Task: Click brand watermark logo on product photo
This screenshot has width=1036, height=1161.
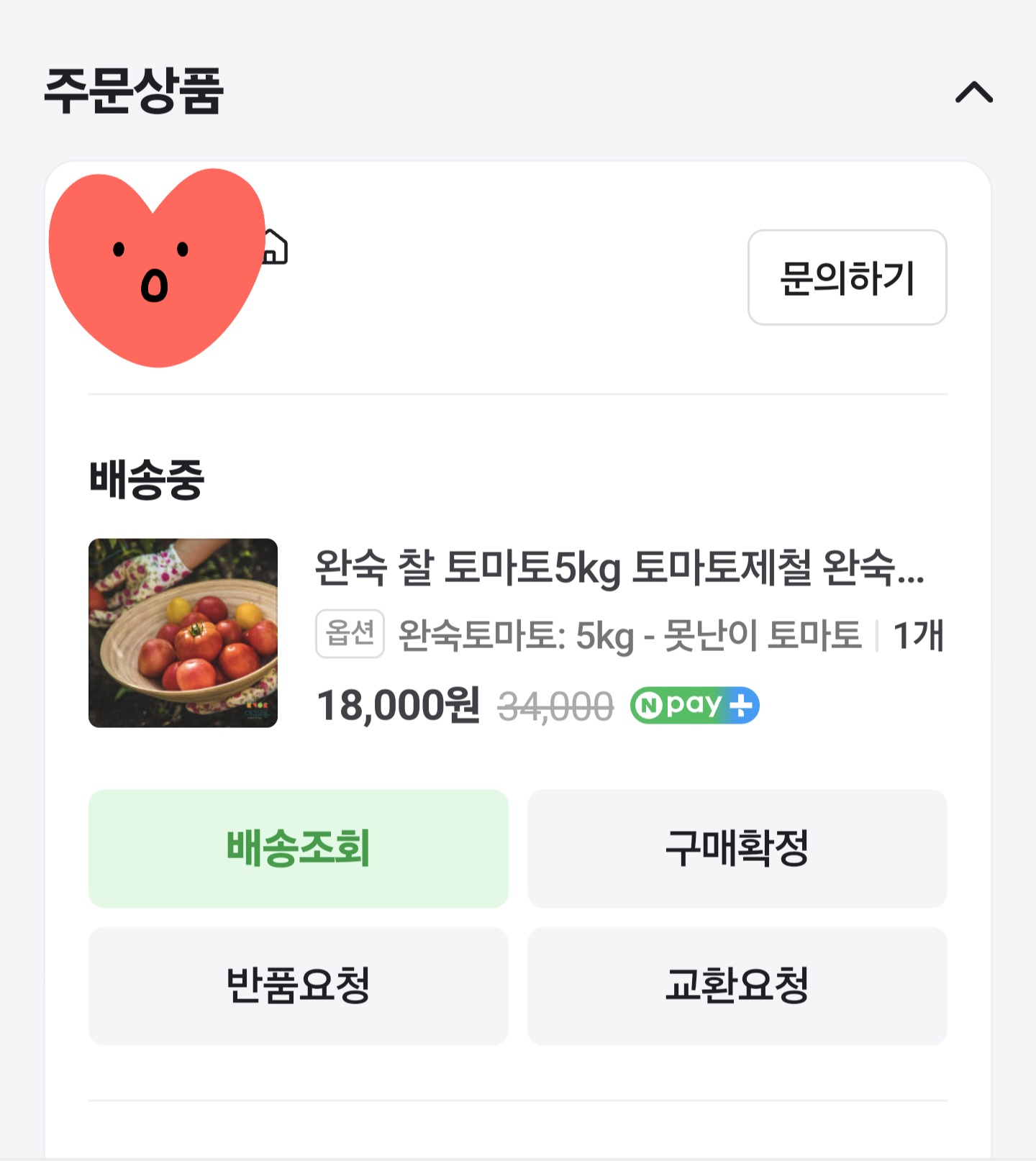Action: click(256, 712)
